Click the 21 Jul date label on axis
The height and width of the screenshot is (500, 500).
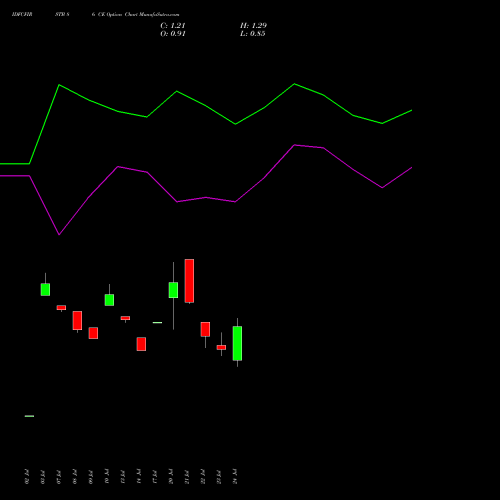pyautogui.click(x=187, y=476)
